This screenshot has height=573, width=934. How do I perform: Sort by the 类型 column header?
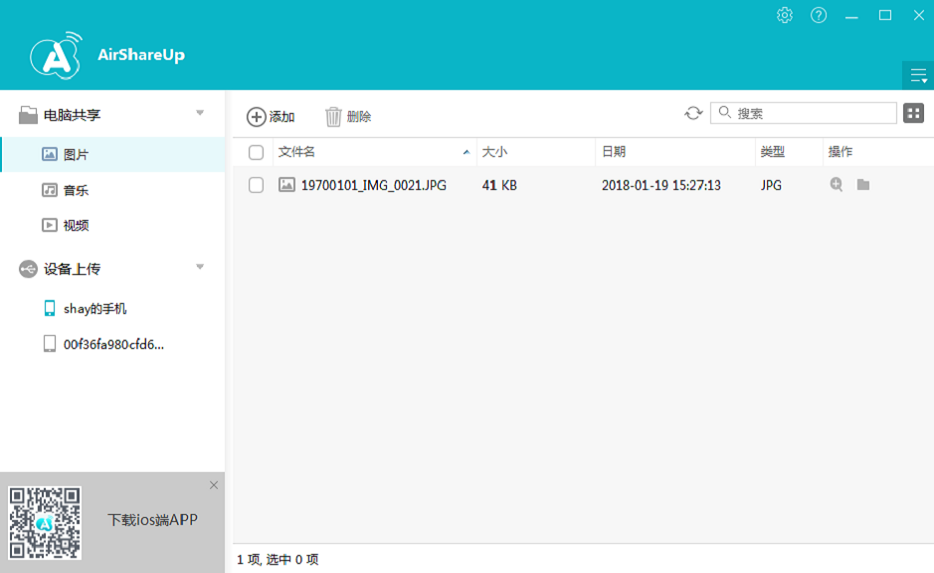coord(789,152)
